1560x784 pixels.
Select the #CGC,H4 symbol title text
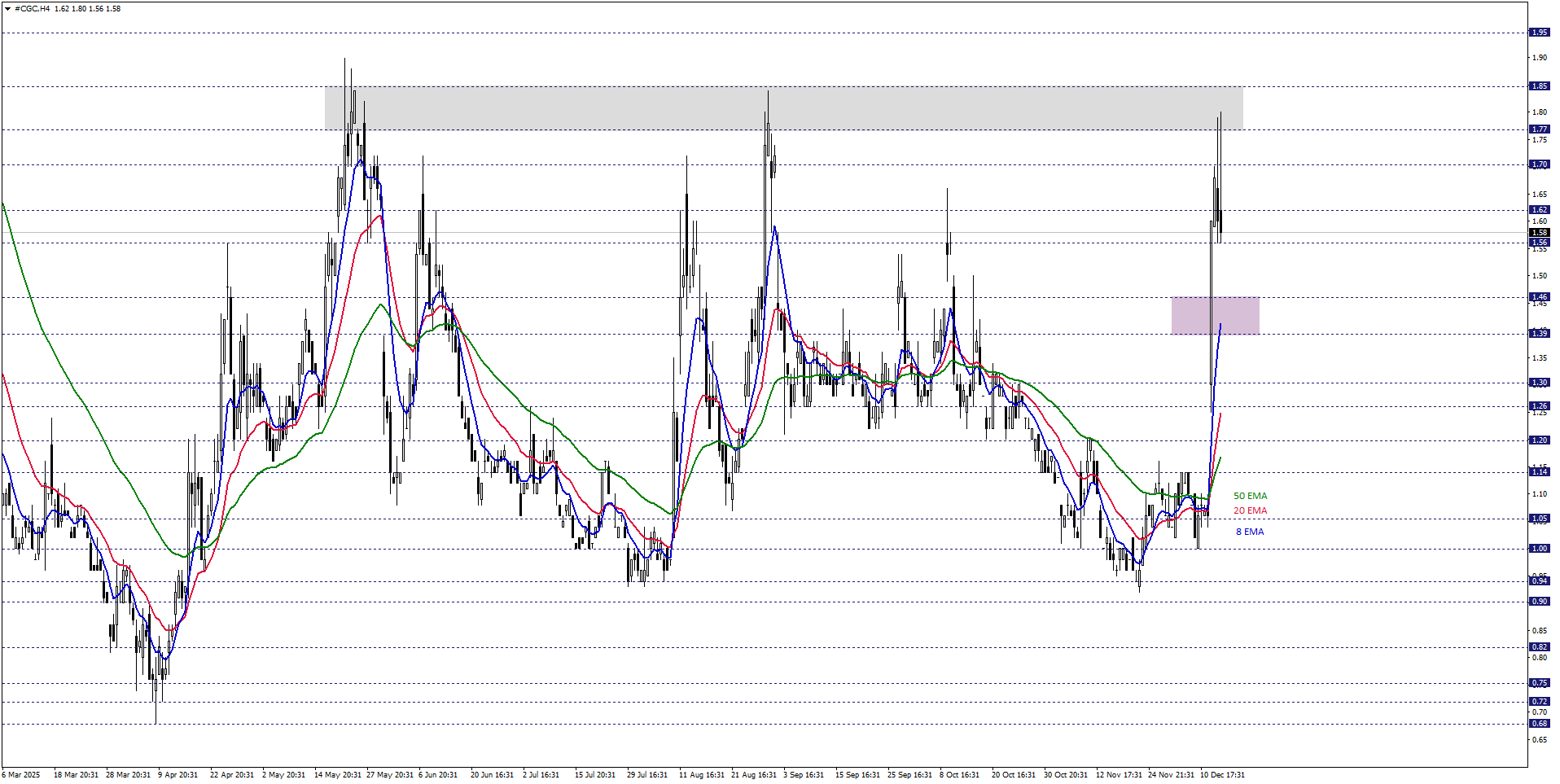coord(33,9)
